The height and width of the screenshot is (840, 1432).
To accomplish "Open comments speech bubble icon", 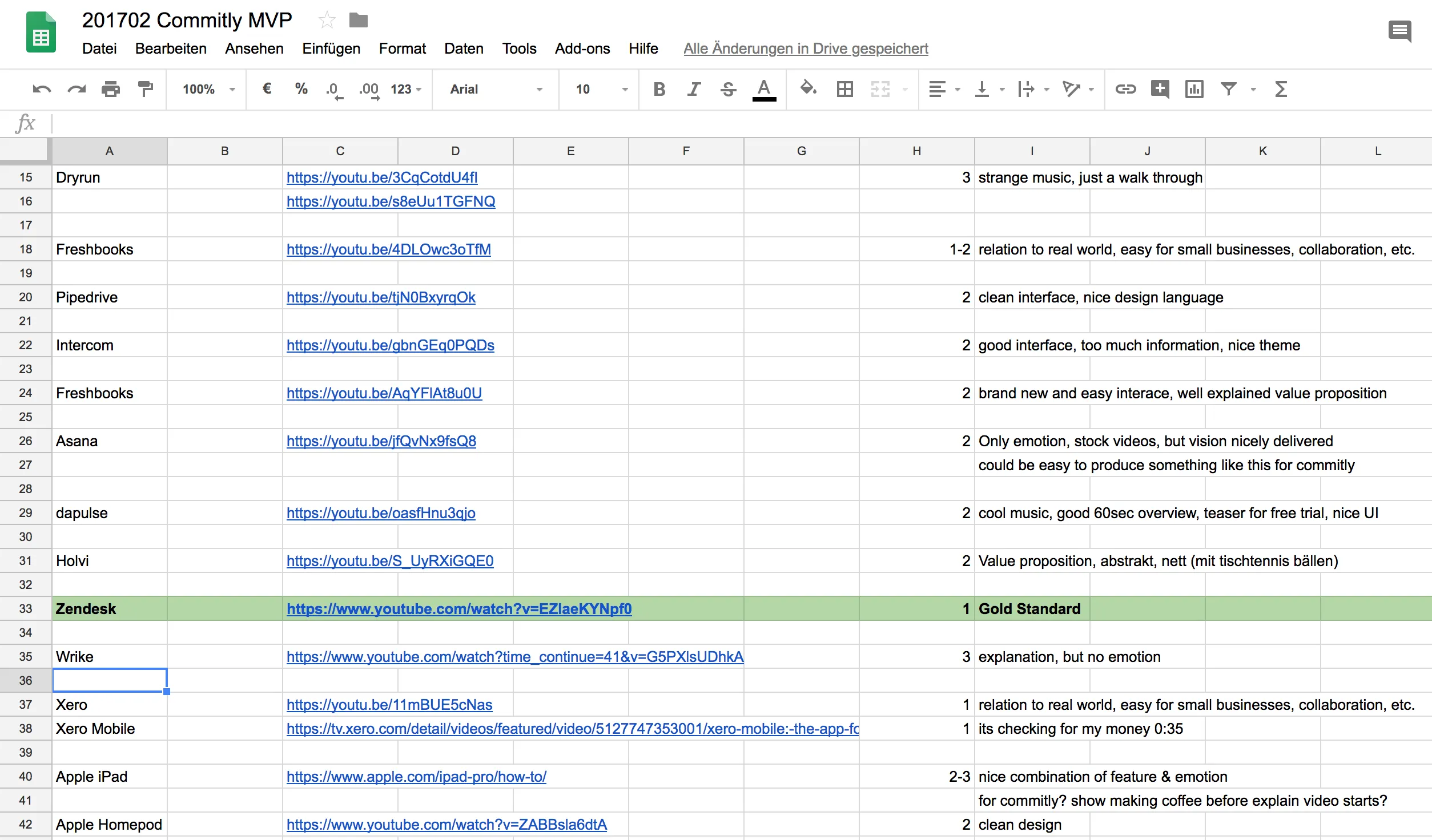I will 1399,31.
